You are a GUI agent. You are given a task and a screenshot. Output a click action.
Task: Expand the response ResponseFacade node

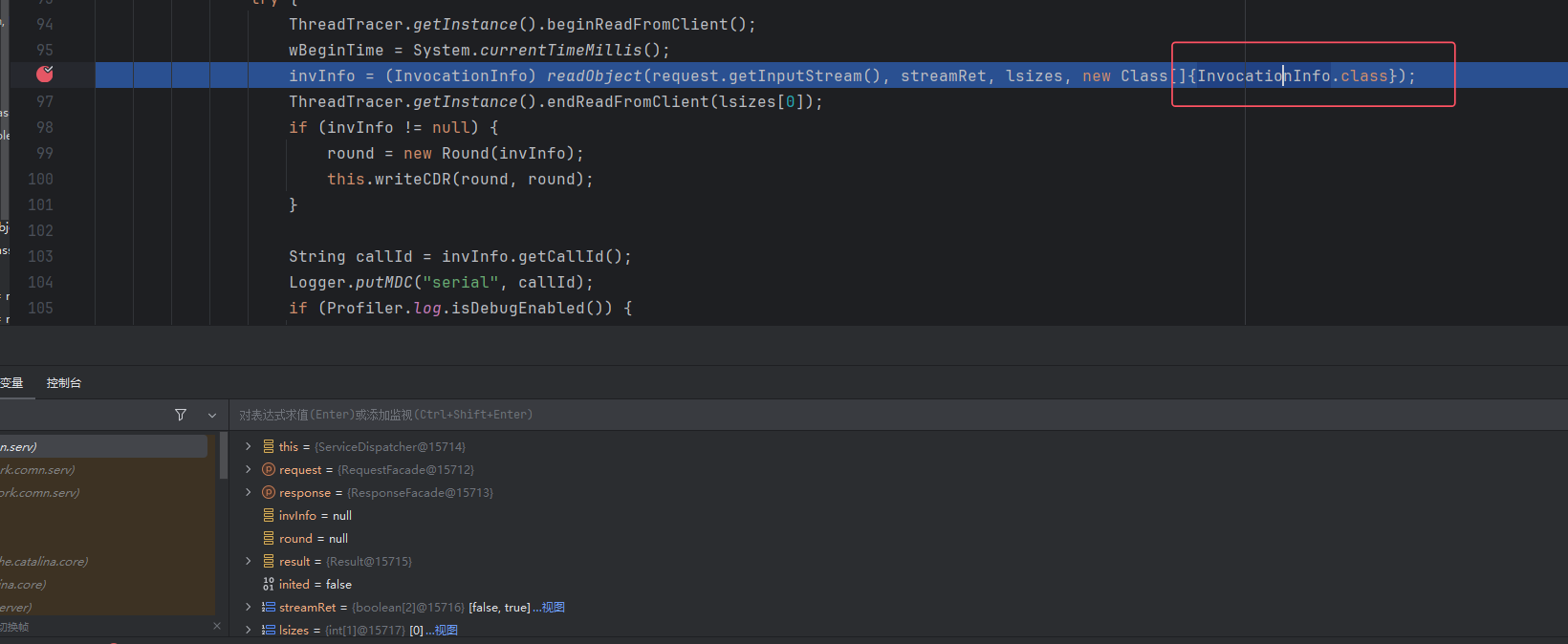pyautogui.click(x=249, y=492)
